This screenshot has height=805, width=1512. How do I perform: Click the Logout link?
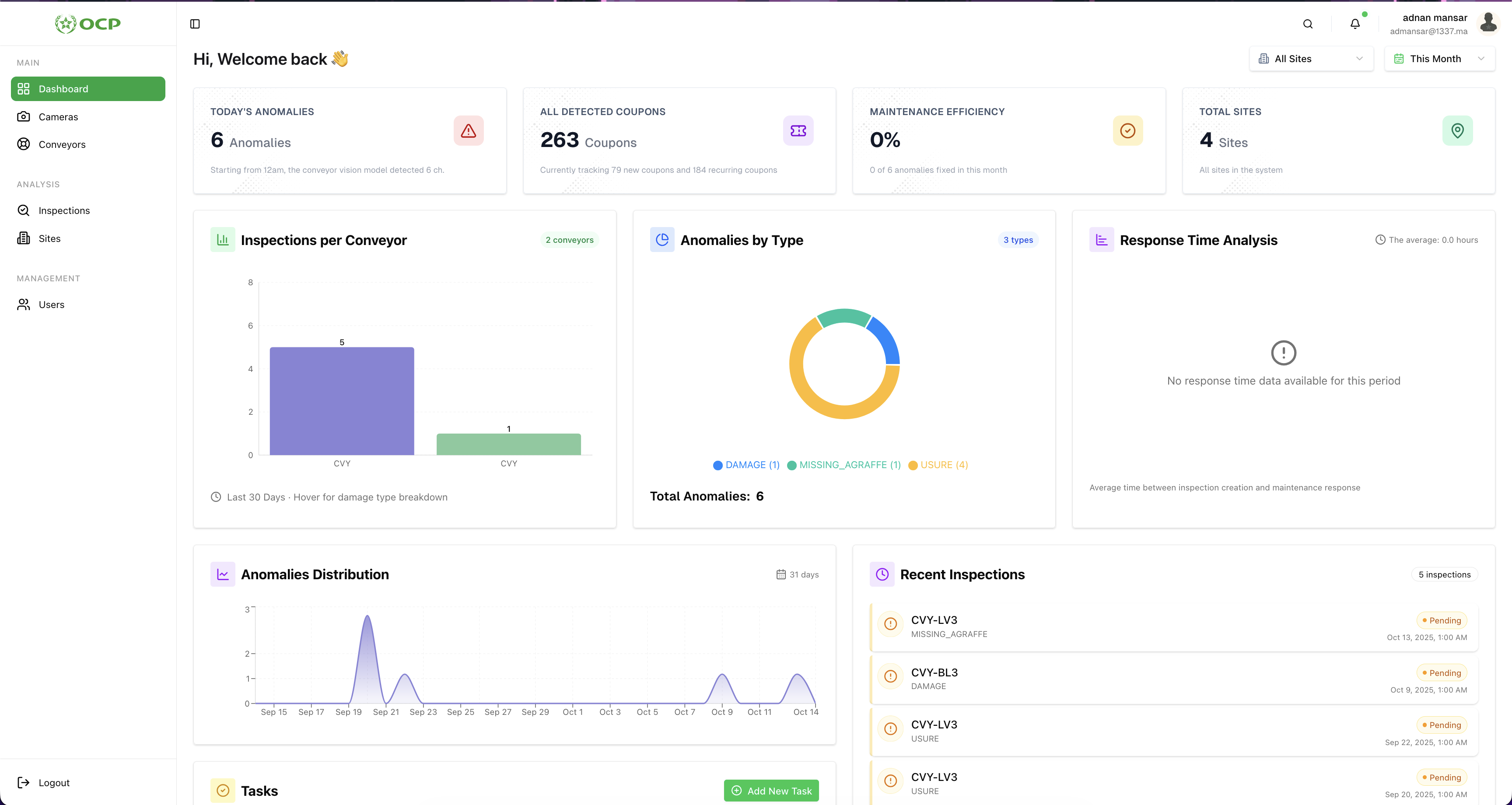[53, 783]
